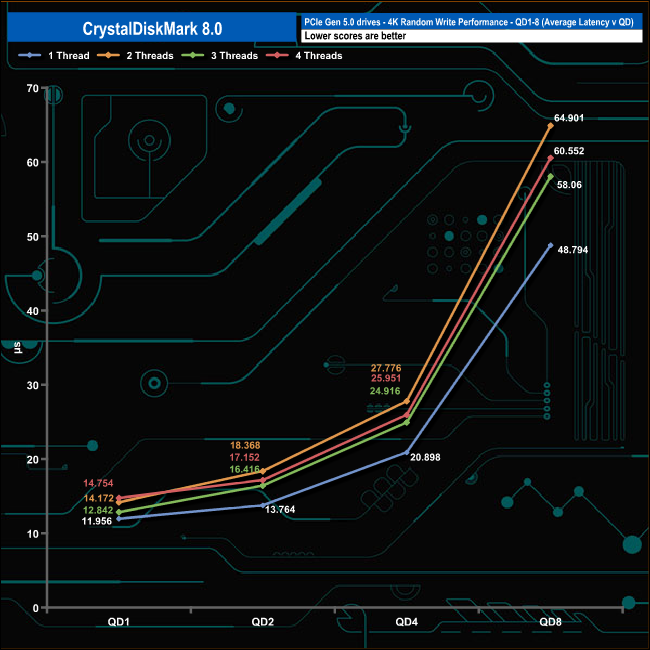Click the QD4 axis label

click(x=406, y=622)
